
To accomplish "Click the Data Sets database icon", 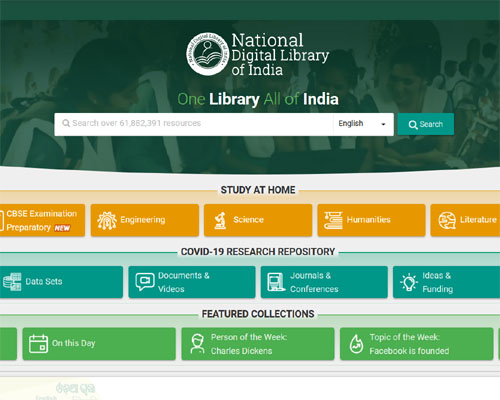I will point(12,282).
